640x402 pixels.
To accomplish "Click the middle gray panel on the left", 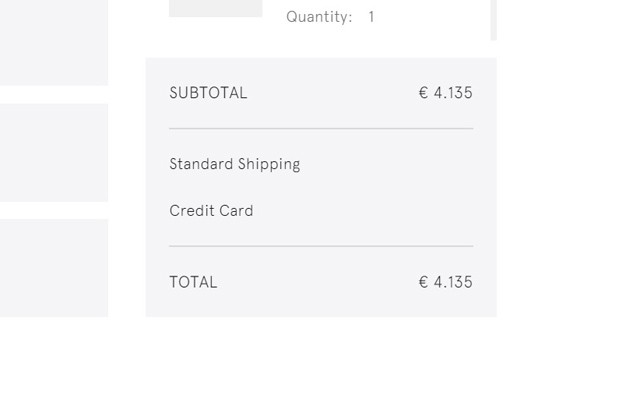I will (54, 152).
